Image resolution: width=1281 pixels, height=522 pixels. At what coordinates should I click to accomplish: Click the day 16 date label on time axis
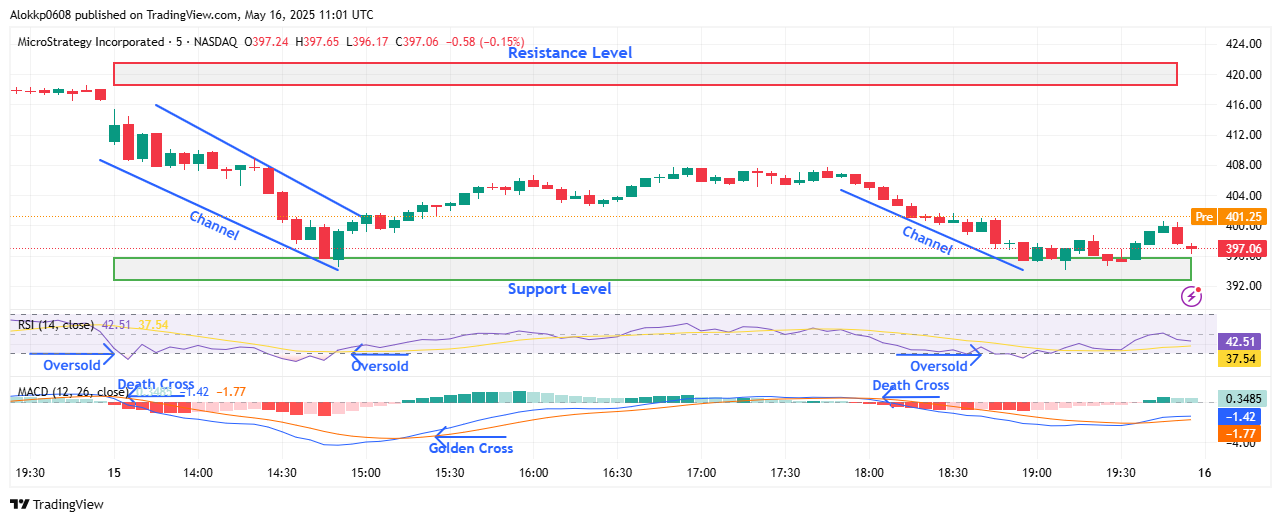[1206, 473]
